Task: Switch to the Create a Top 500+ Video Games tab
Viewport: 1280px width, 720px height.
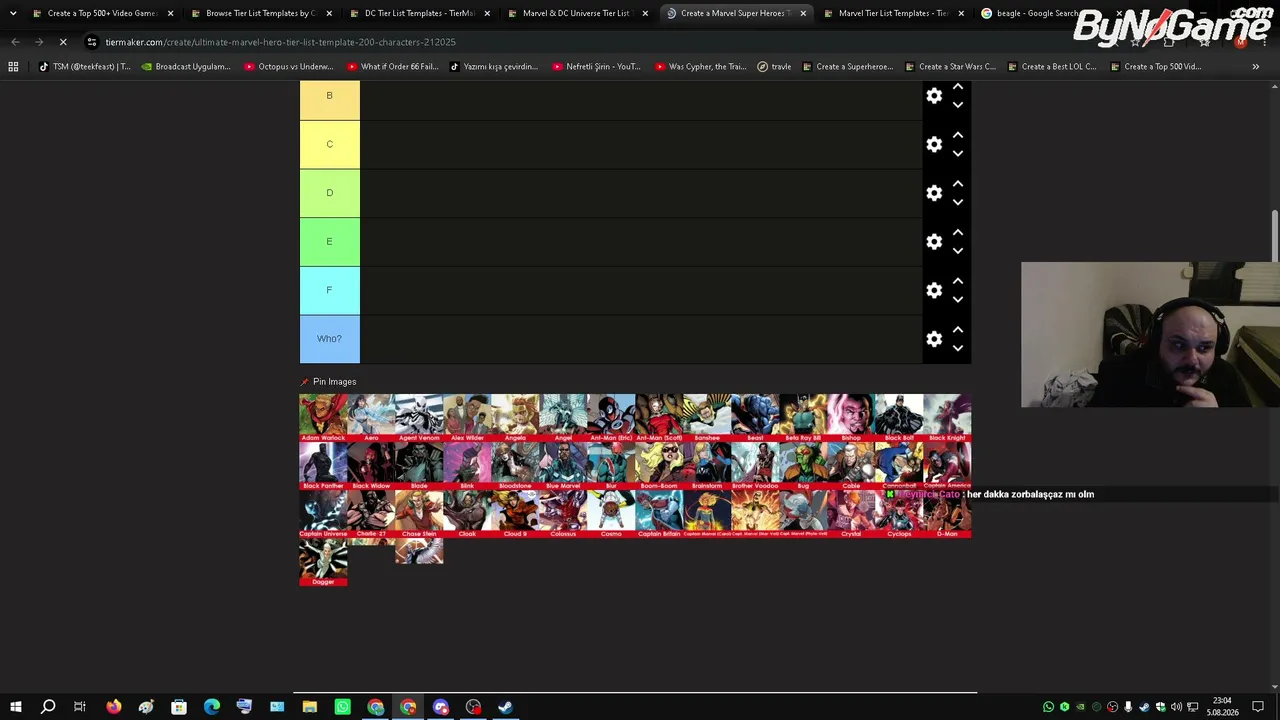Action: pos(103,14)
